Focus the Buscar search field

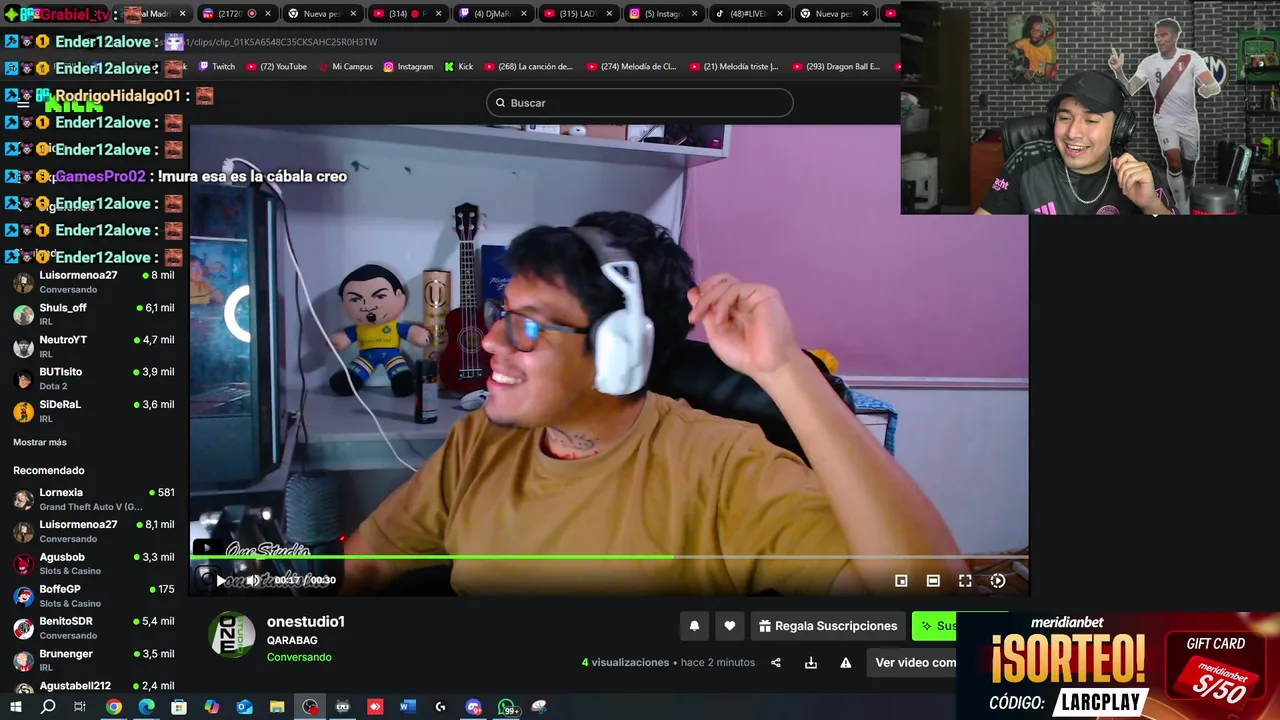point(640,103)
